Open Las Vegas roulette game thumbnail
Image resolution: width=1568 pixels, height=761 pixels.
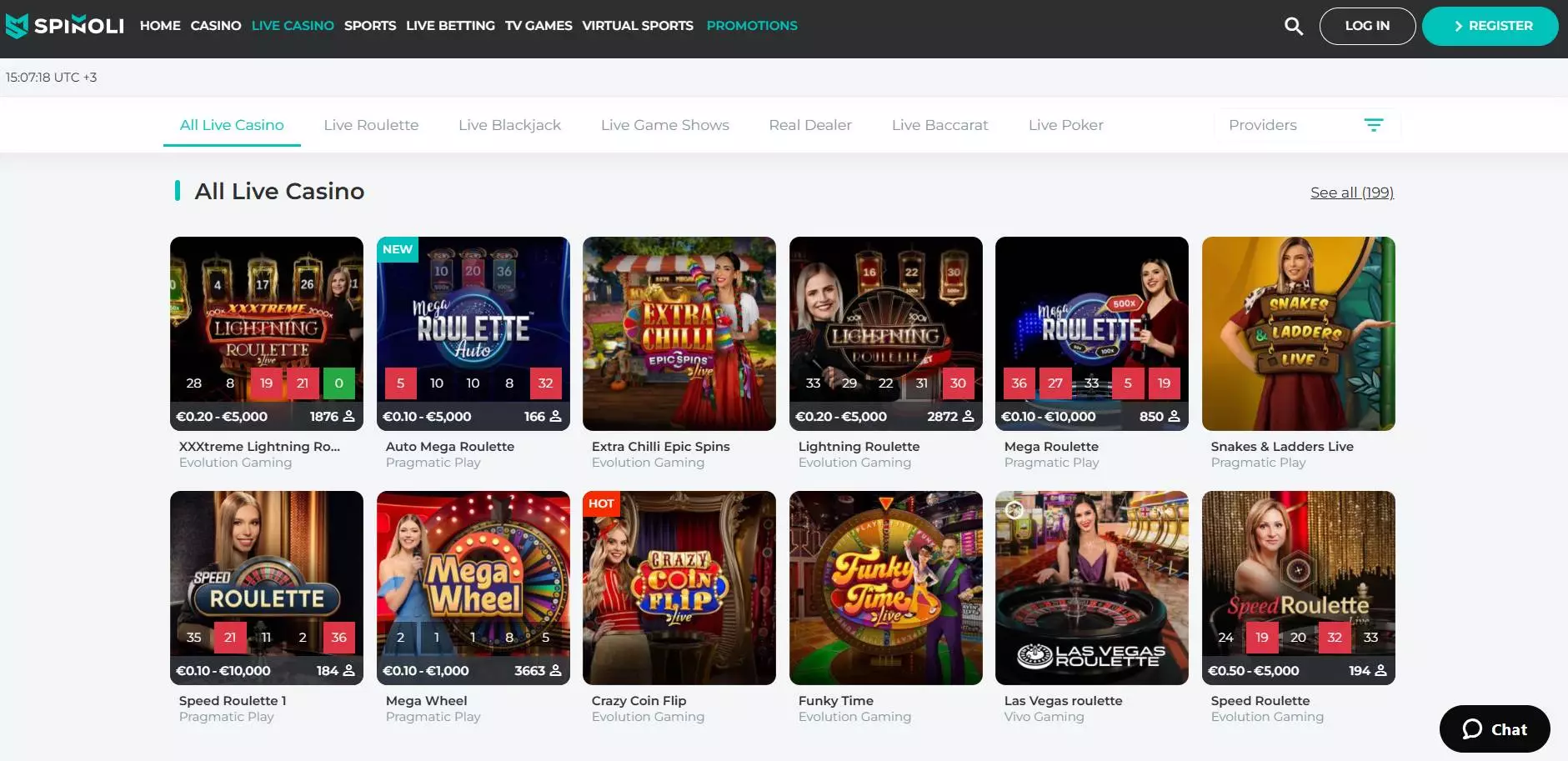click(1092, 588)
